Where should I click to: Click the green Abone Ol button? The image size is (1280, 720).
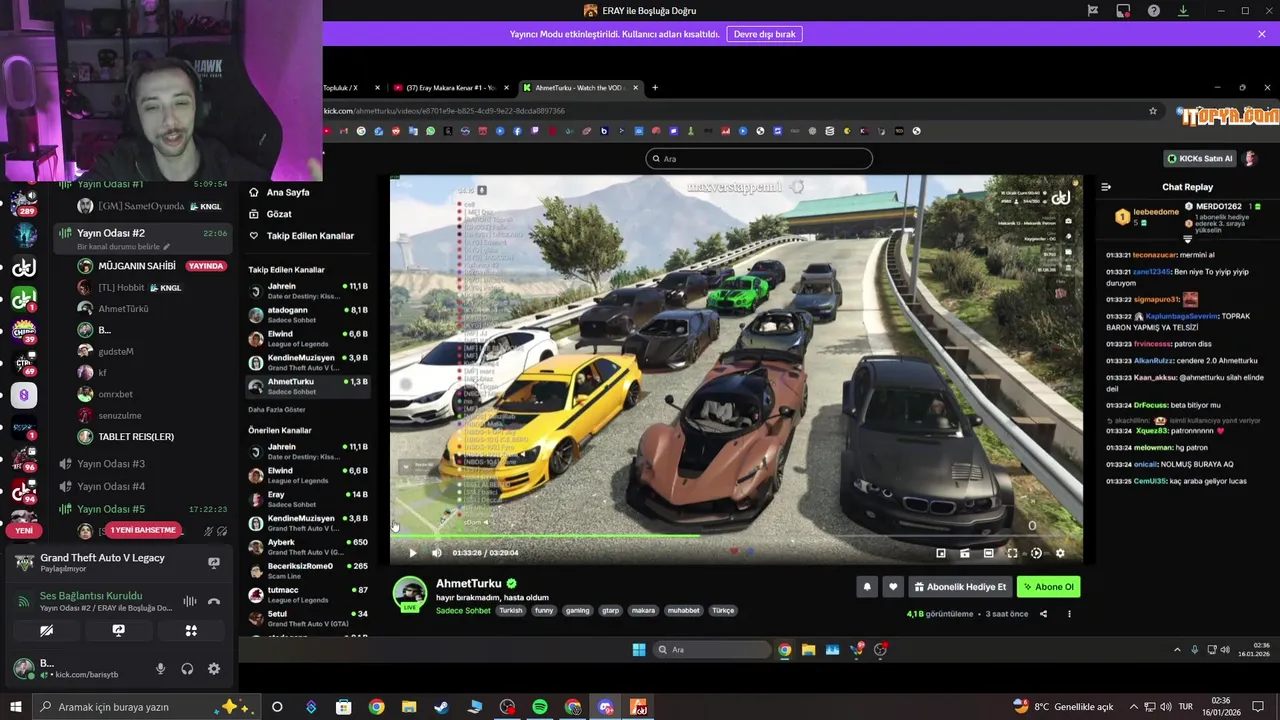pyautogui.click(x=1048, y=587)
